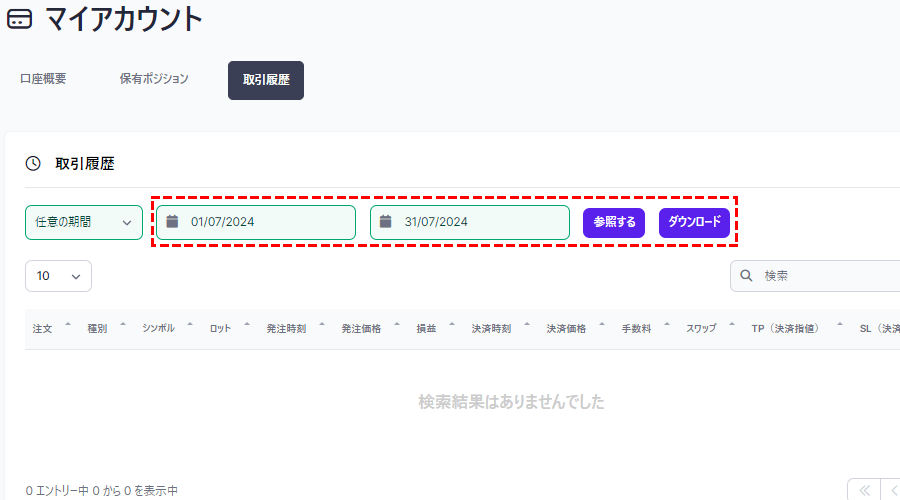This screenshot has height=500, width=900.
Task: Click the calendar icon in start date
Action: coord(172,222)
